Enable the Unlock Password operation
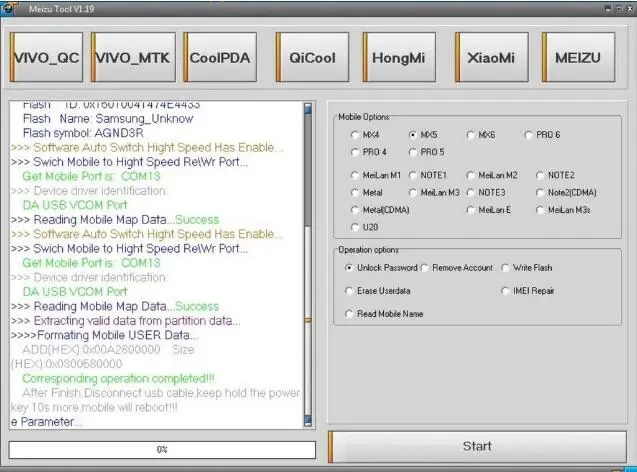Screen dimensions: 637x472 tap(381, 268)
